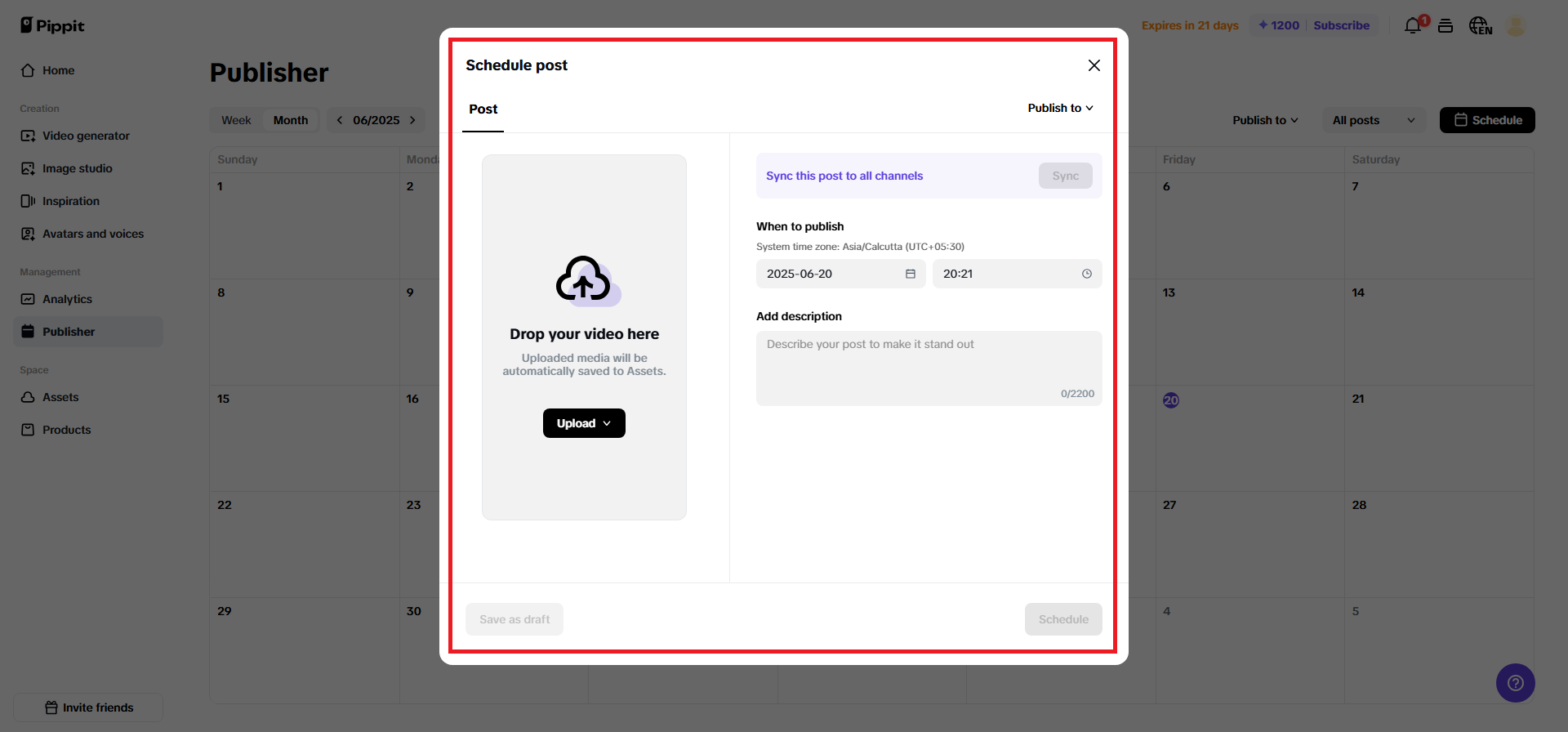Viewport: 1568px width, 732px height.
Task: Click the EN language globe icon
Action: [x=1480, y=25]
